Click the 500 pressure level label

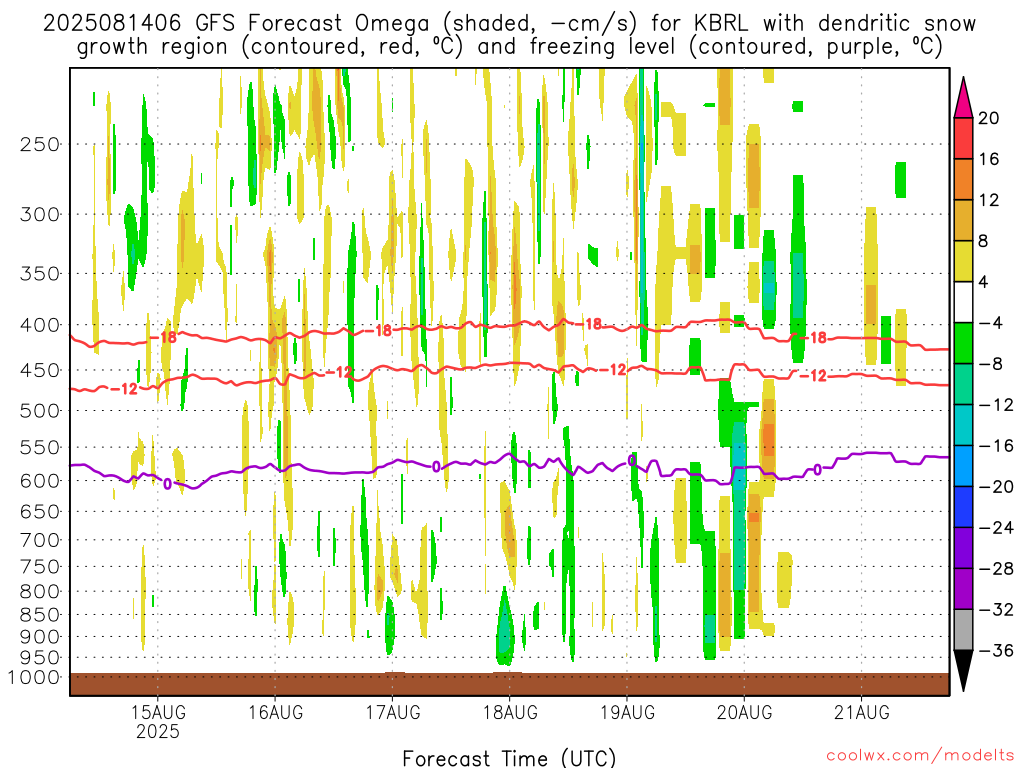coord(40,411)
